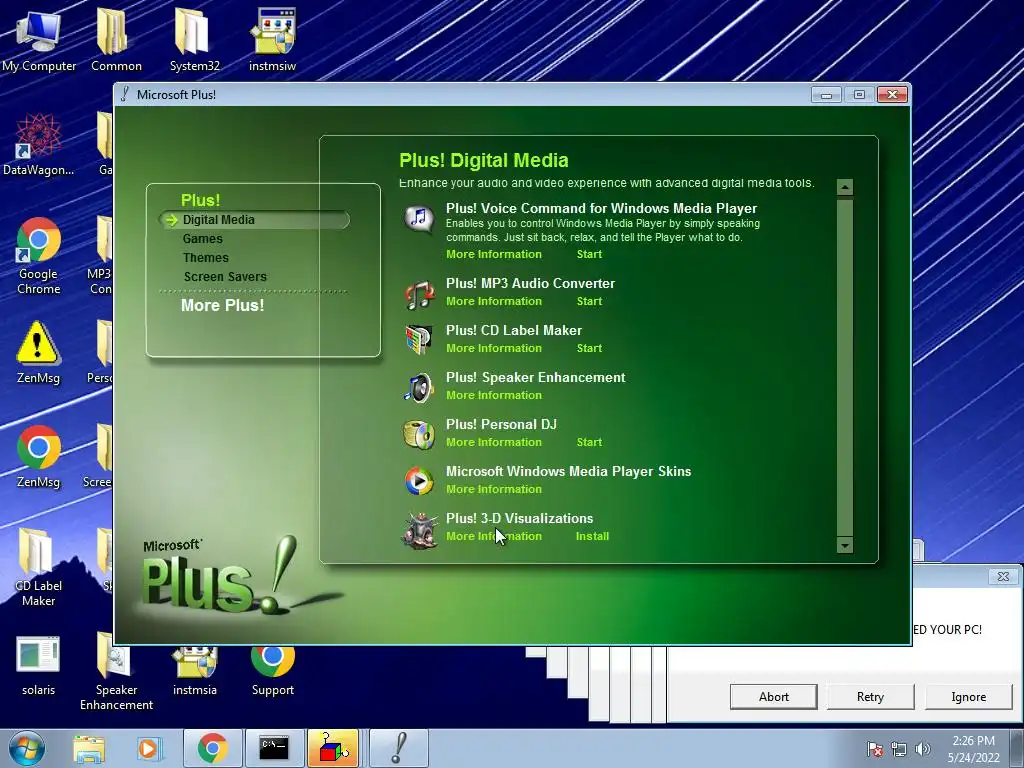Open My Computer desktop icon
Image resolution: width=1024 pixels, height=768 pixels.
39,39
